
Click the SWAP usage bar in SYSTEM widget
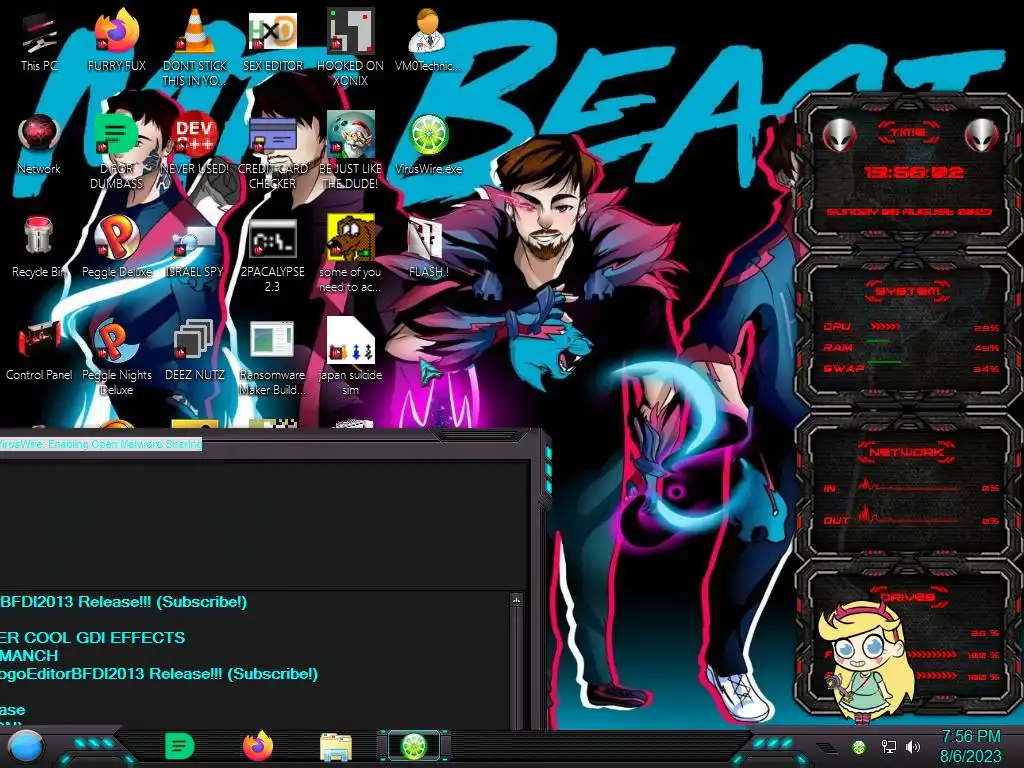pos(884,362)
